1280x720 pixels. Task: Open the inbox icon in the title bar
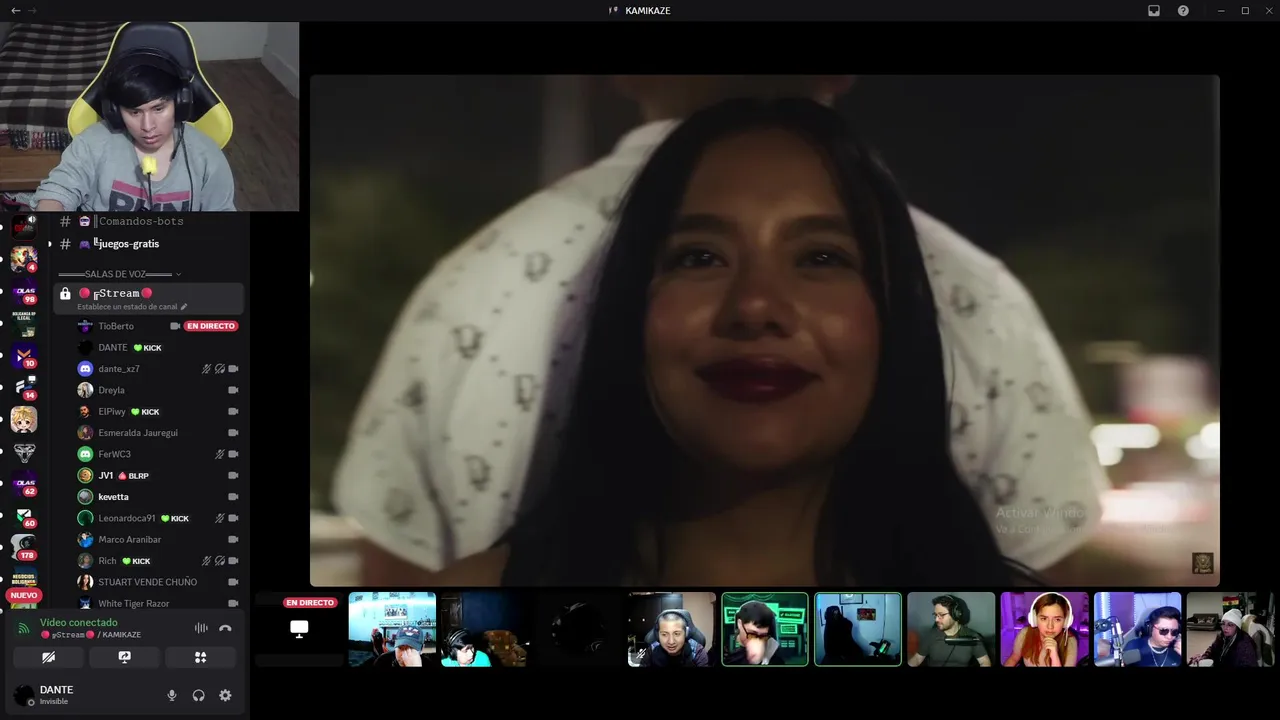click(1153, 10)
